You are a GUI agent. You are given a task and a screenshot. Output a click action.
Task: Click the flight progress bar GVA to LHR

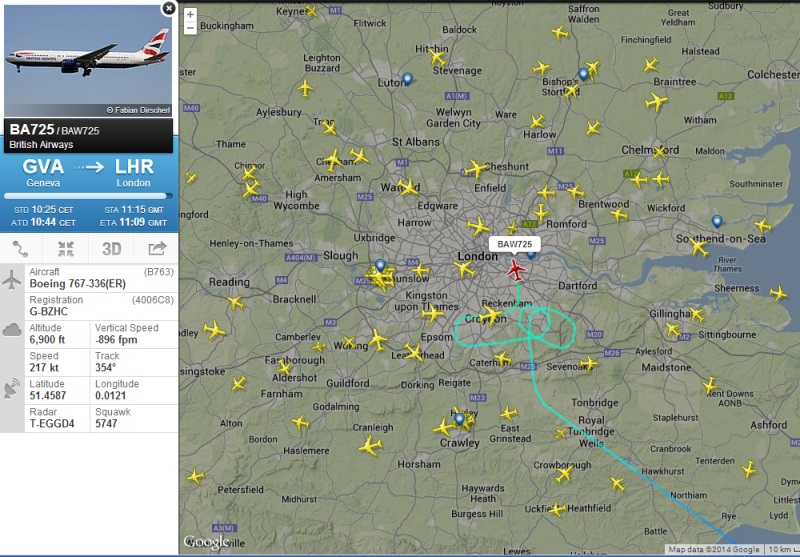pyautogui.click(x=88, y=196)
